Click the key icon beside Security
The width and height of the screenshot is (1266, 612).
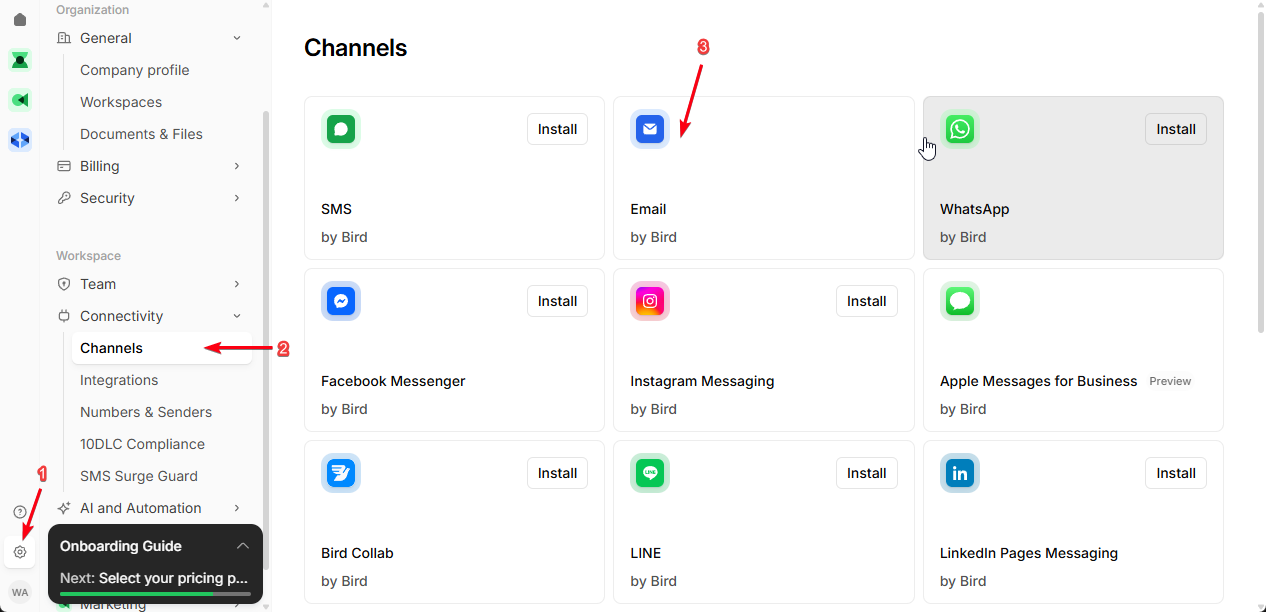[64, 198]
